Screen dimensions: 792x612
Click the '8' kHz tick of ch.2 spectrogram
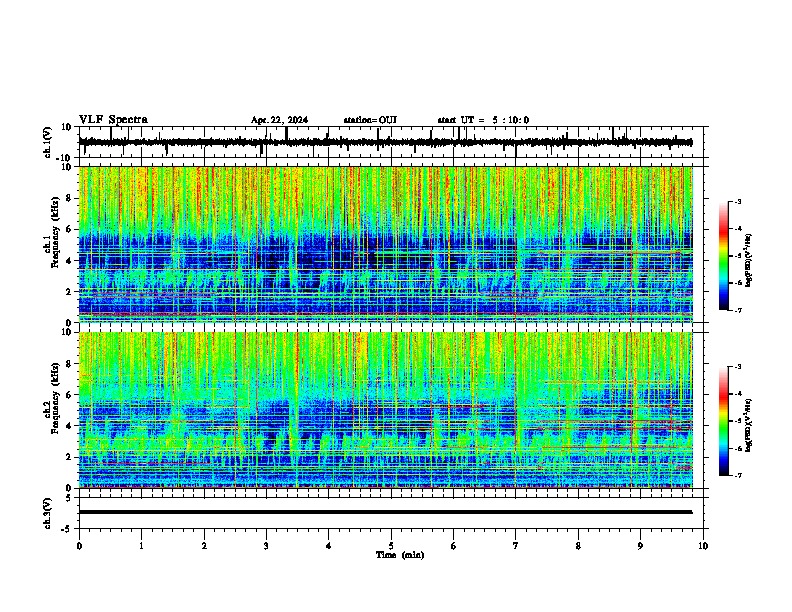click(x=69, y=364)
